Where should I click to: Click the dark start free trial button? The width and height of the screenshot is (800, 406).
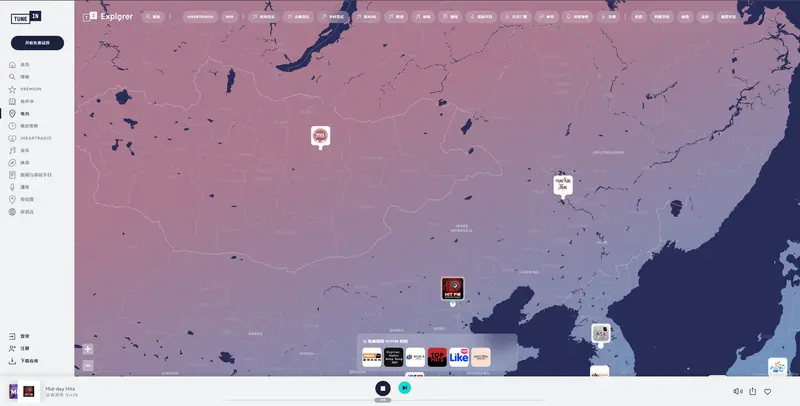pos(37,43)
